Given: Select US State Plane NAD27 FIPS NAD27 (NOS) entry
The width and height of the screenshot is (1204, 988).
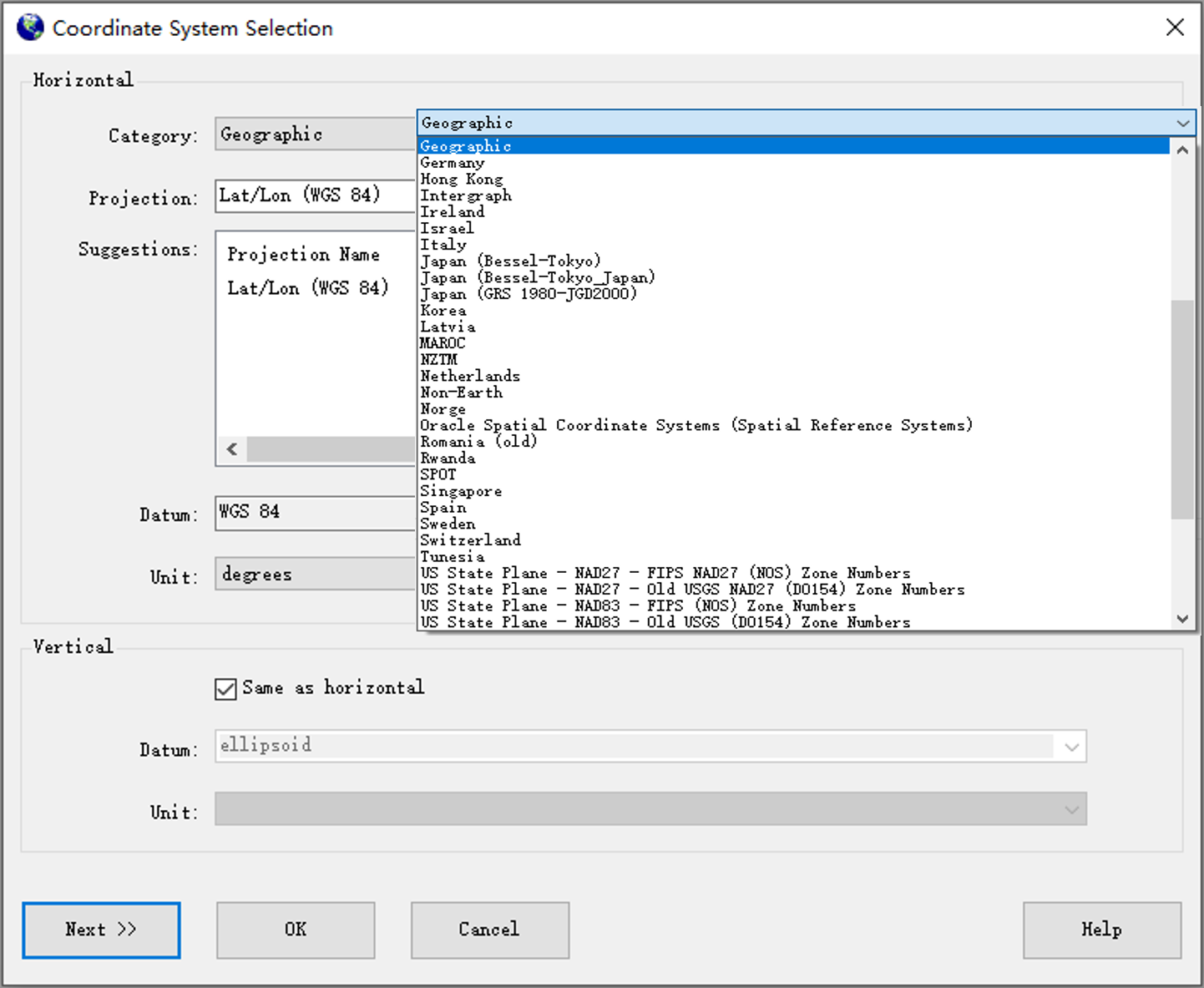Looking at the screenshot, I should (x=793, y=573).
